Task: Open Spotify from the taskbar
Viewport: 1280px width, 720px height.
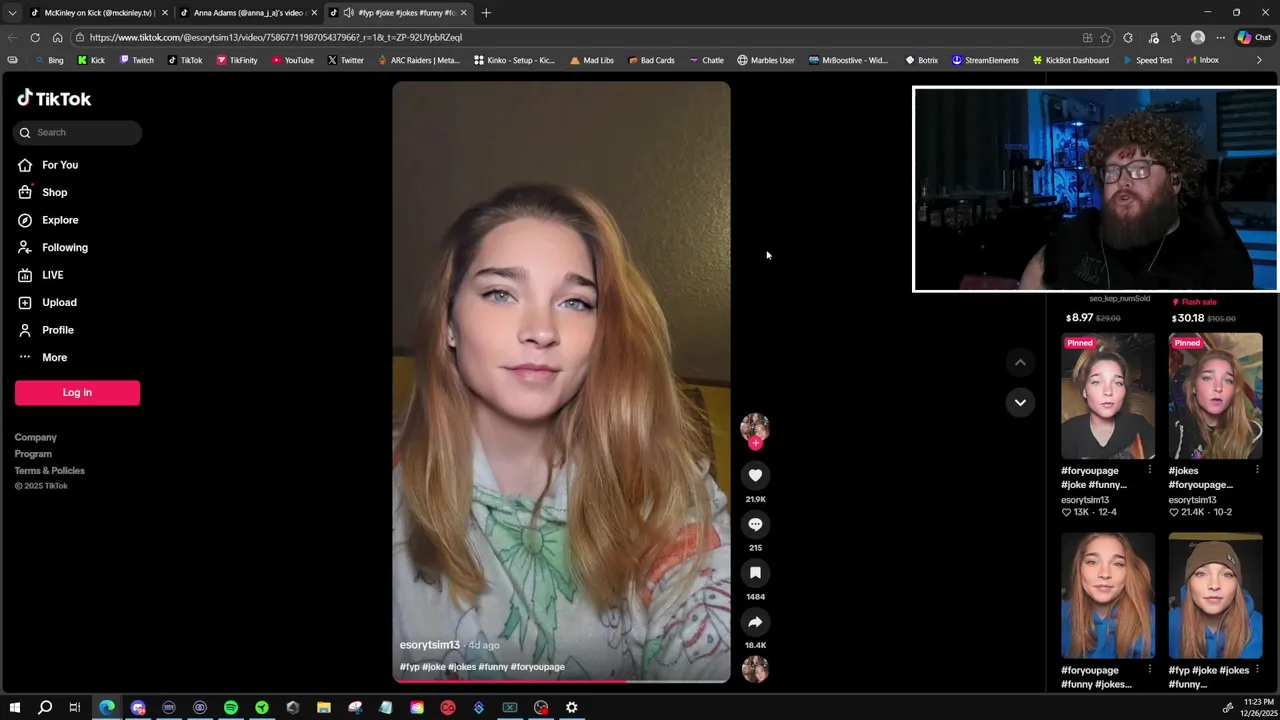Action: pos(231,708)
